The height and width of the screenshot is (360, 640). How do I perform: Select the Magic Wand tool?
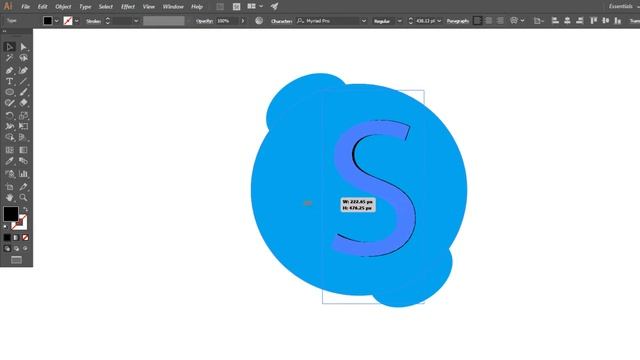(9, 58)
